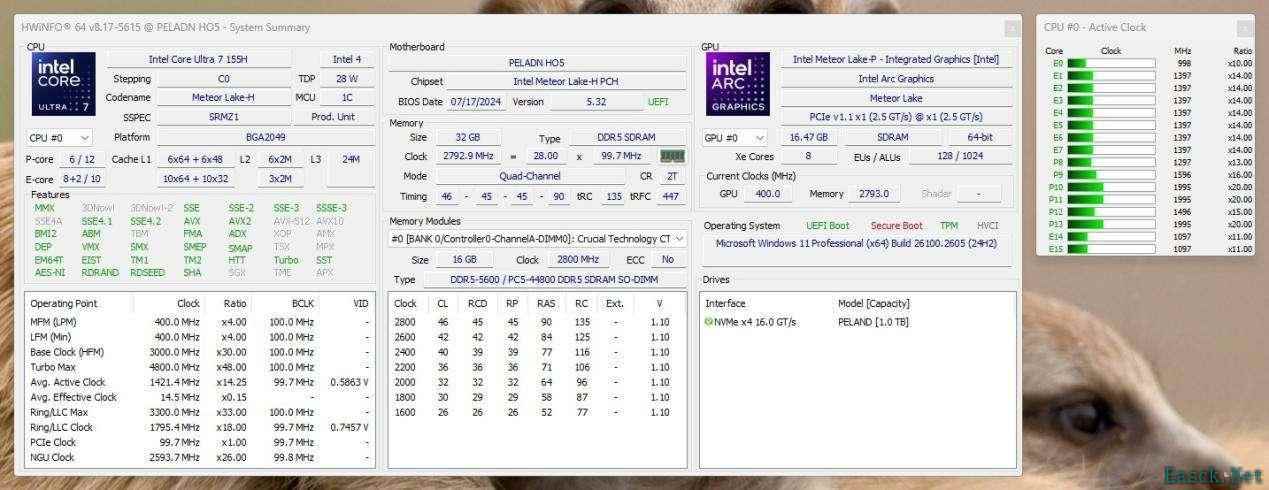Select the Turbo Max operating point row

point(200,366)
